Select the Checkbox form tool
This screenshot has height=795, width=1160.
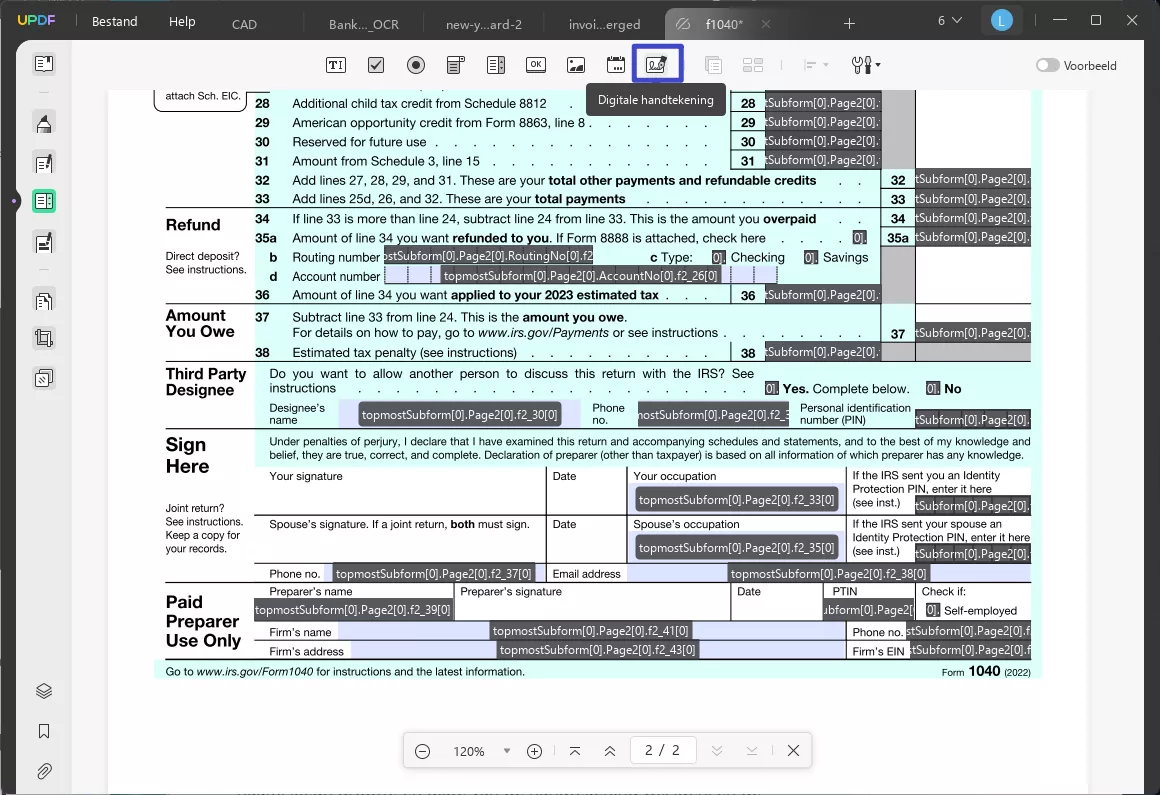[x=376, y=65]
